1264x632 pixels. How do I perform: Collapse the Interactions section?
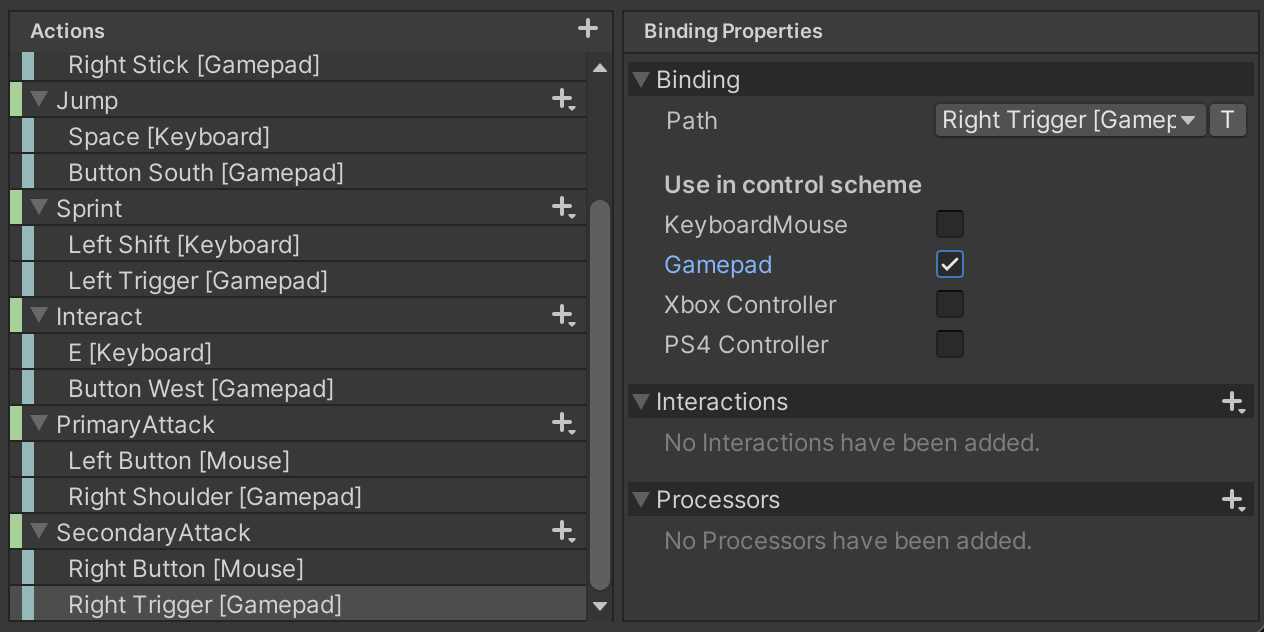point(642,402)
